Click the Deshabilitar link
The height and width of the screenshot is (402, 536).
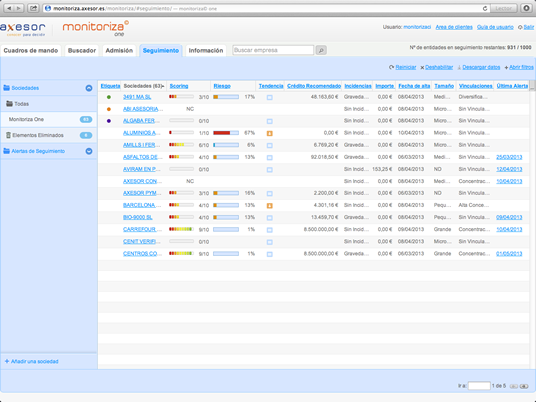(x=439, y=67)
